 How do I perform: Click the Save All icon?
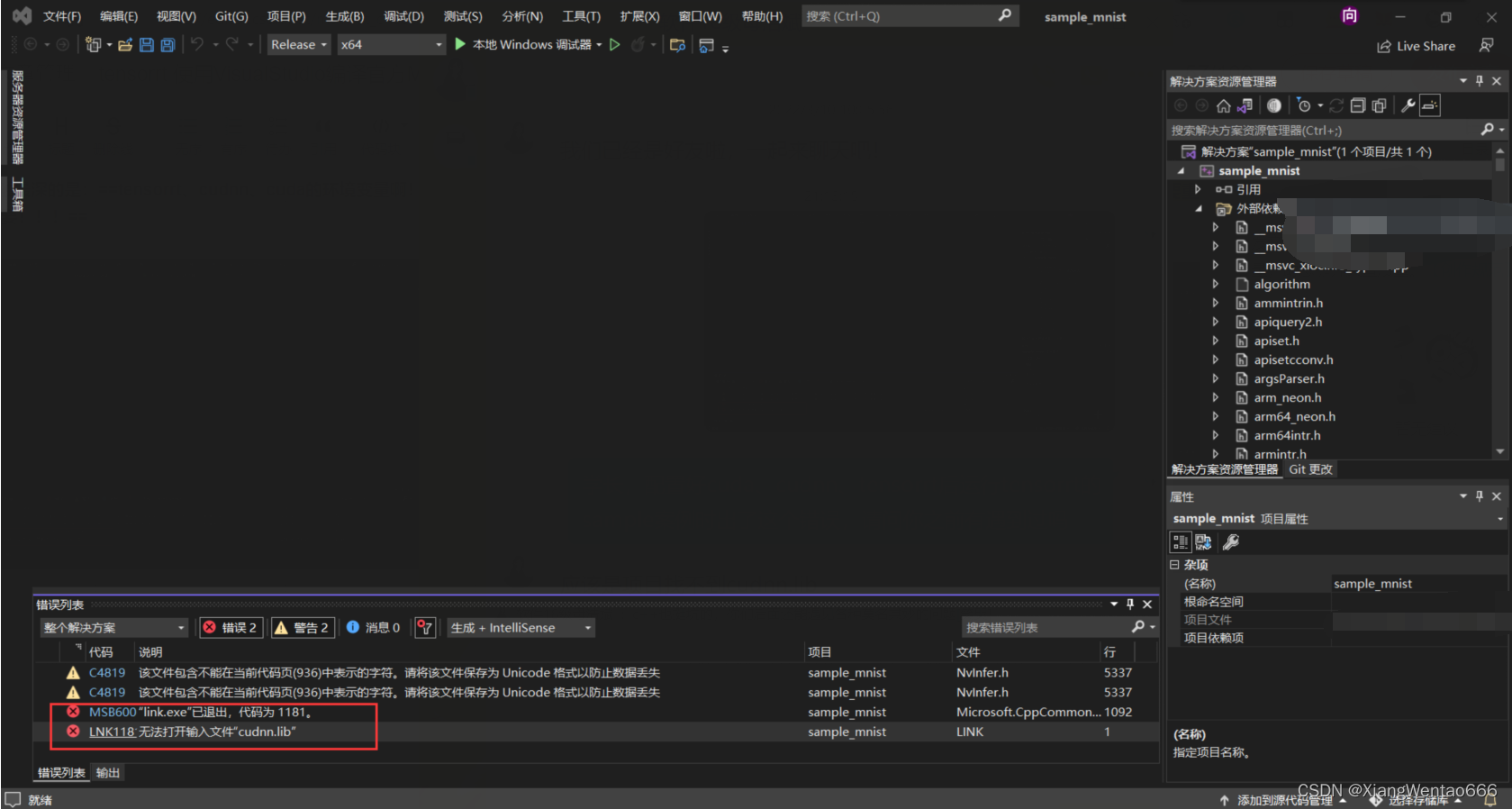tap(167, 44)
